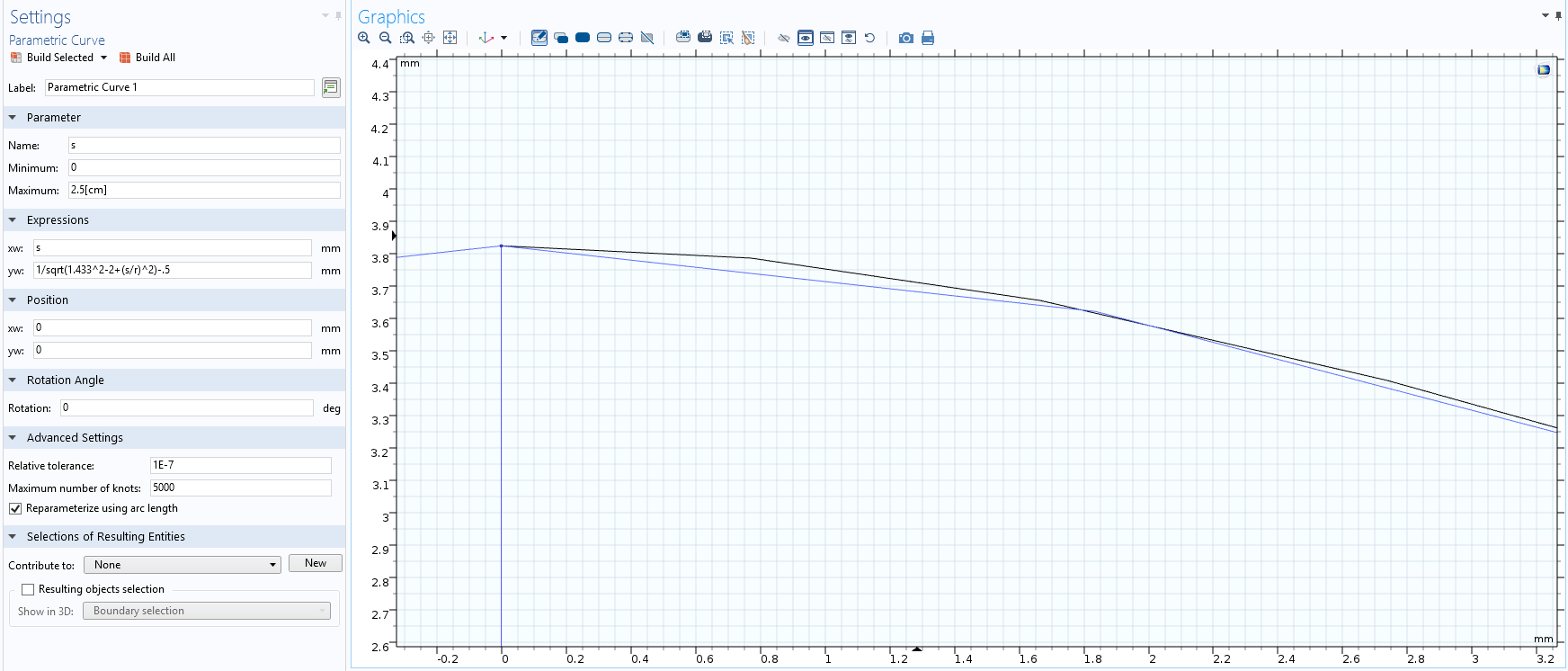Toggle the sketch mode toolbar button
The width and height of the screenshot is (1568, 671).
click(x=539, y=38)
